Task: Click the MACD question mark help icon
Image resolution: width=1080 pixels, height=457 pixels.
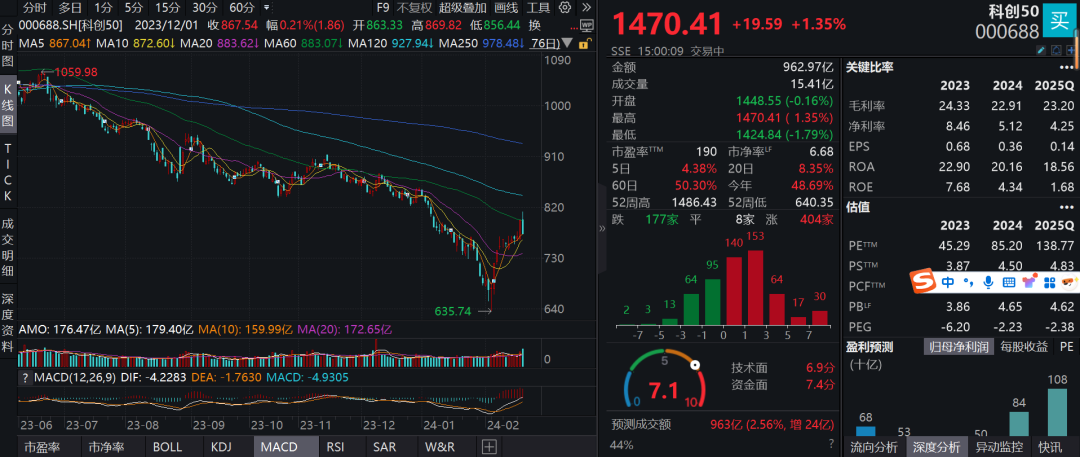Action: tap(26, 377)
